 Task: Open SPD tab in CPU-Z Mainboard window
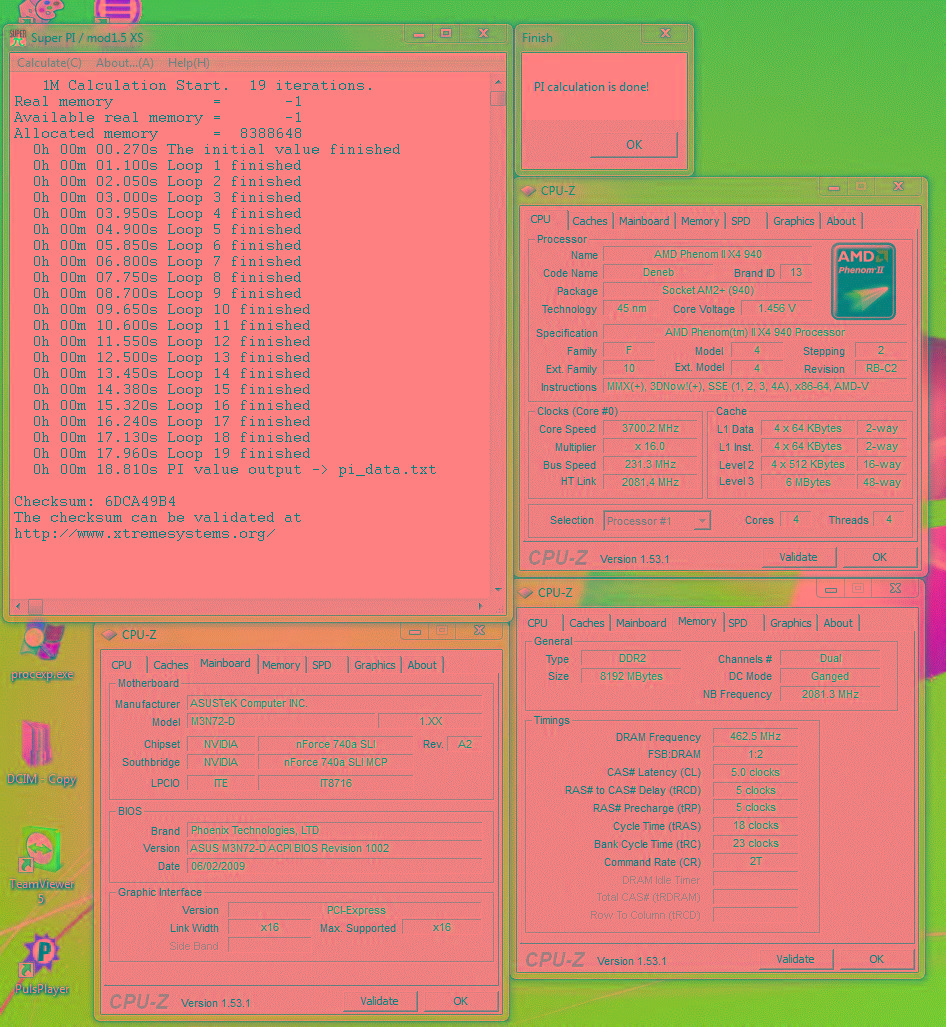[x=322, y=665]
